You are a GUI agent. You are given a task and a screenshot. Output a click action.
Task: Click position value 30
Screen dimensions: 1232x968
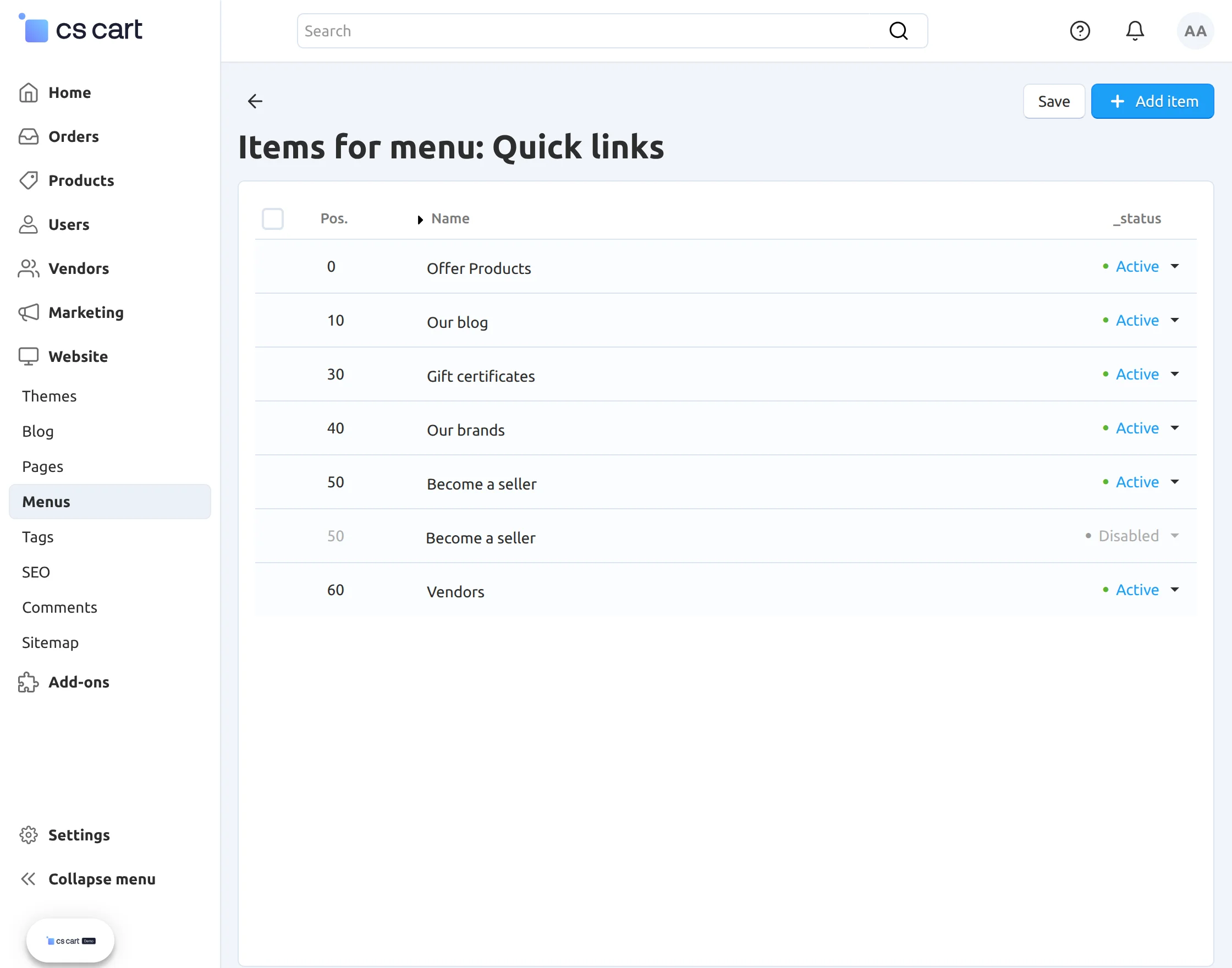pyautogui.click(x=335, y=374)
